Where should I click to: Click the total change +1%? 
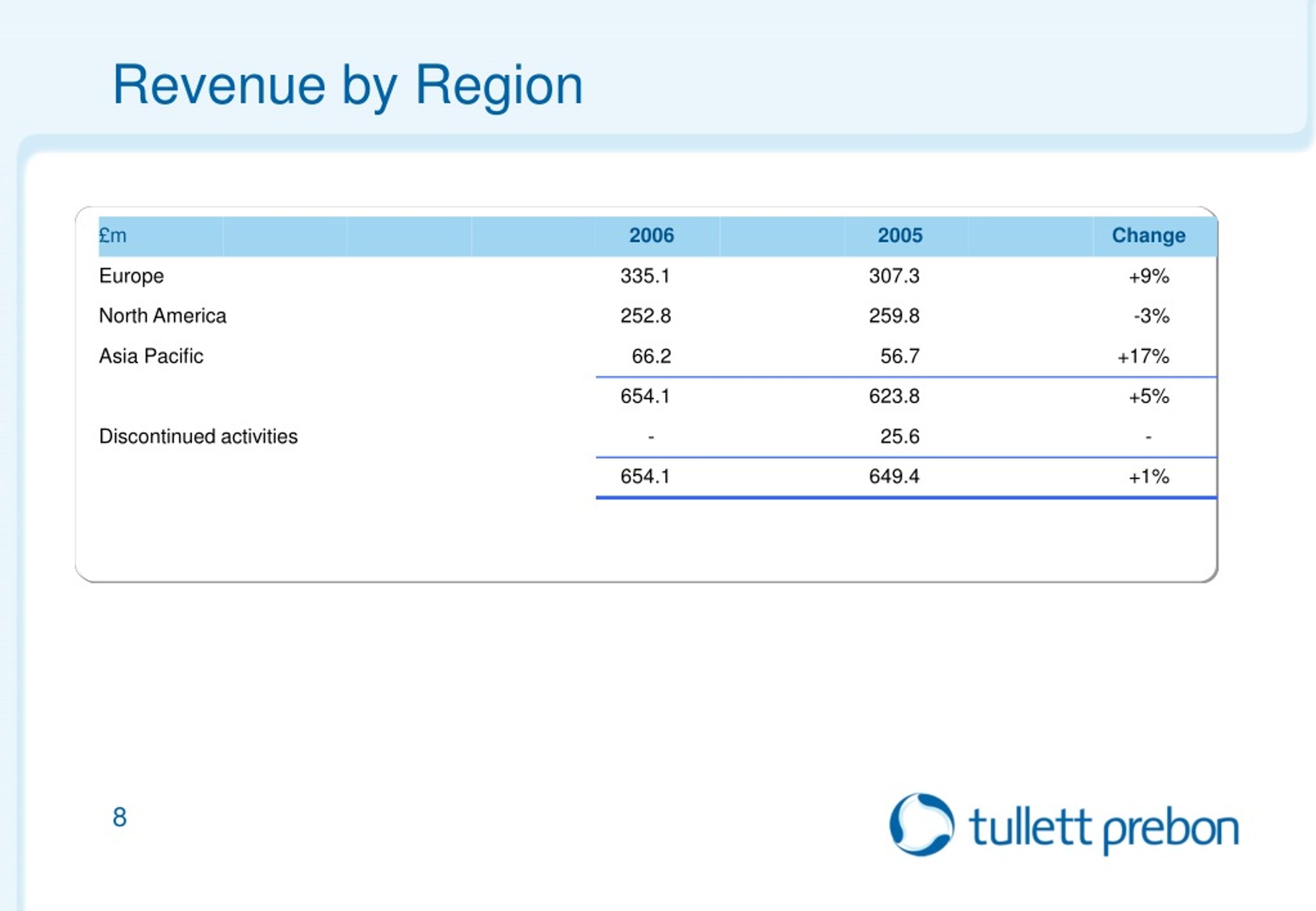[x=1149, y=477]
